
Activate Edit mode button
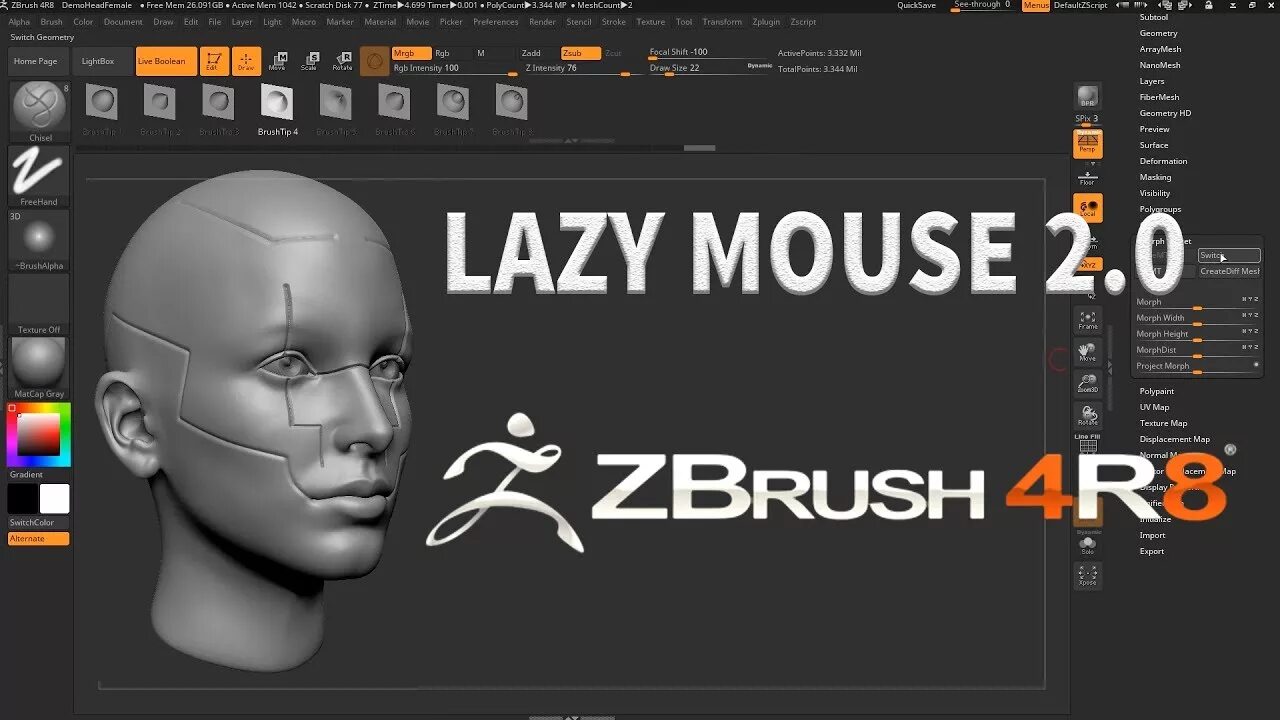[215, 61]
